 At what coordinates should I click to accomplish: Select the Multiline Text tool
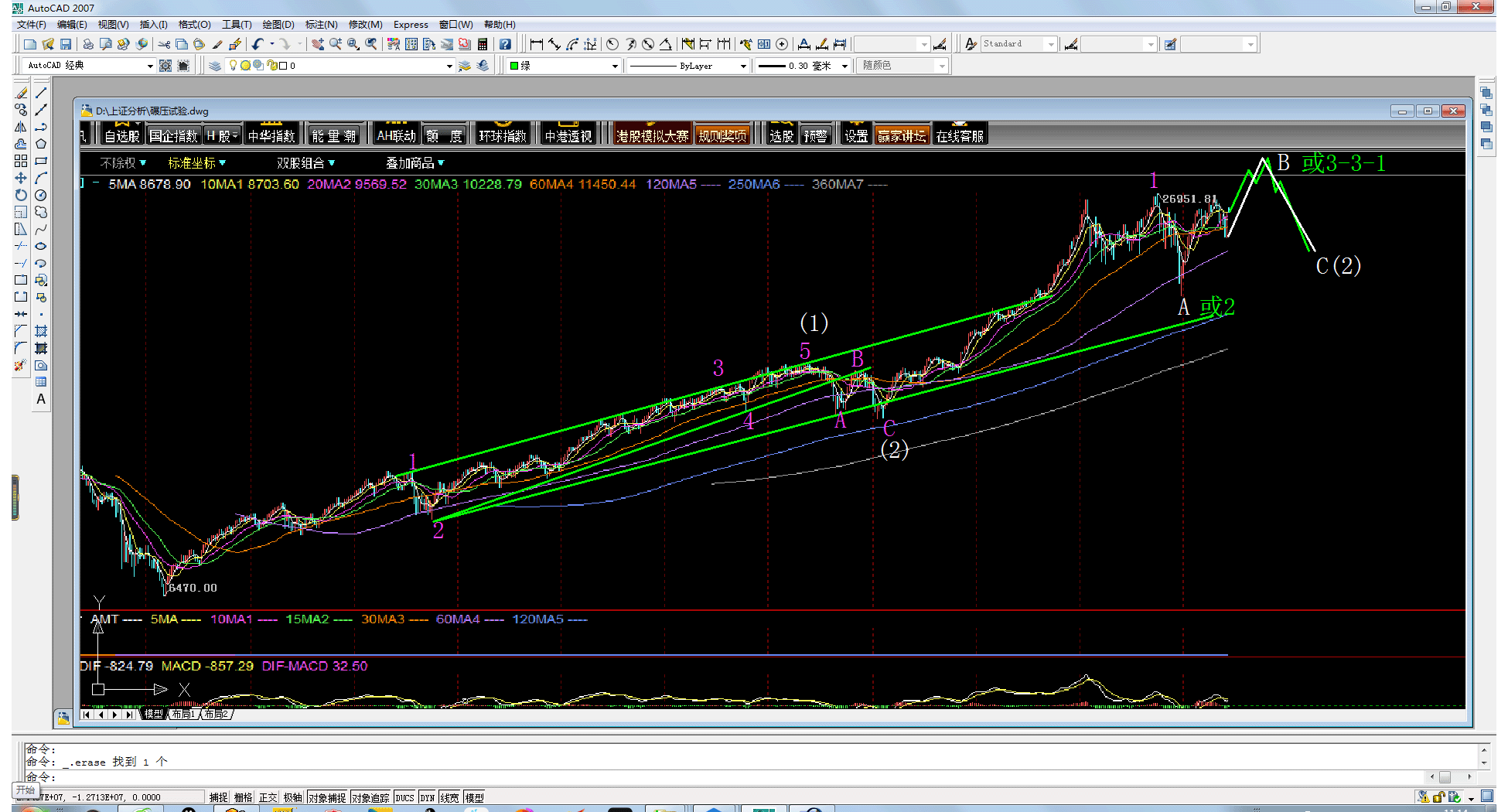41,399
